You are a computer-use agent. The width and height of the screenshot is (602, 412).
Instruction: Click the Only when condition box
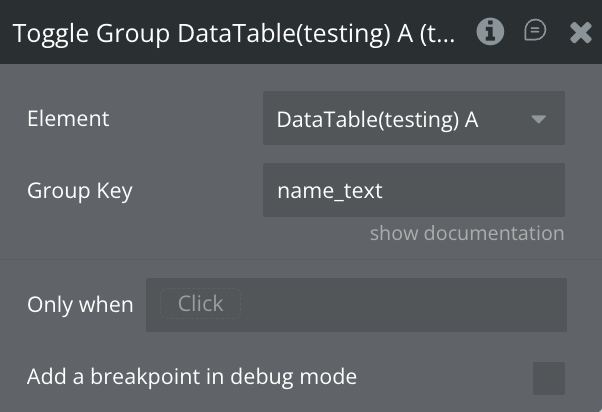coord(356,304)
